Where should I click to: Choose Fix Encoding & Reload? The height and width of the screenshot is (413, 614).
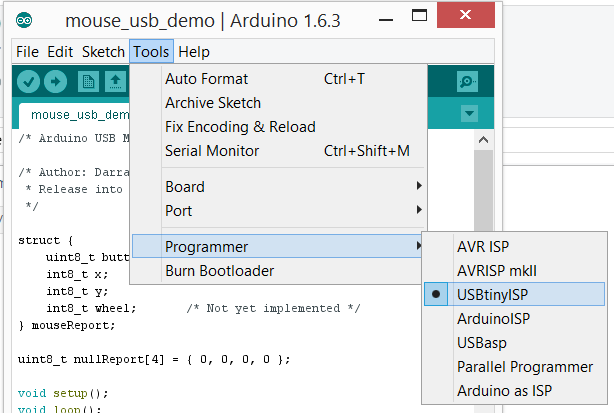[279, 127]
